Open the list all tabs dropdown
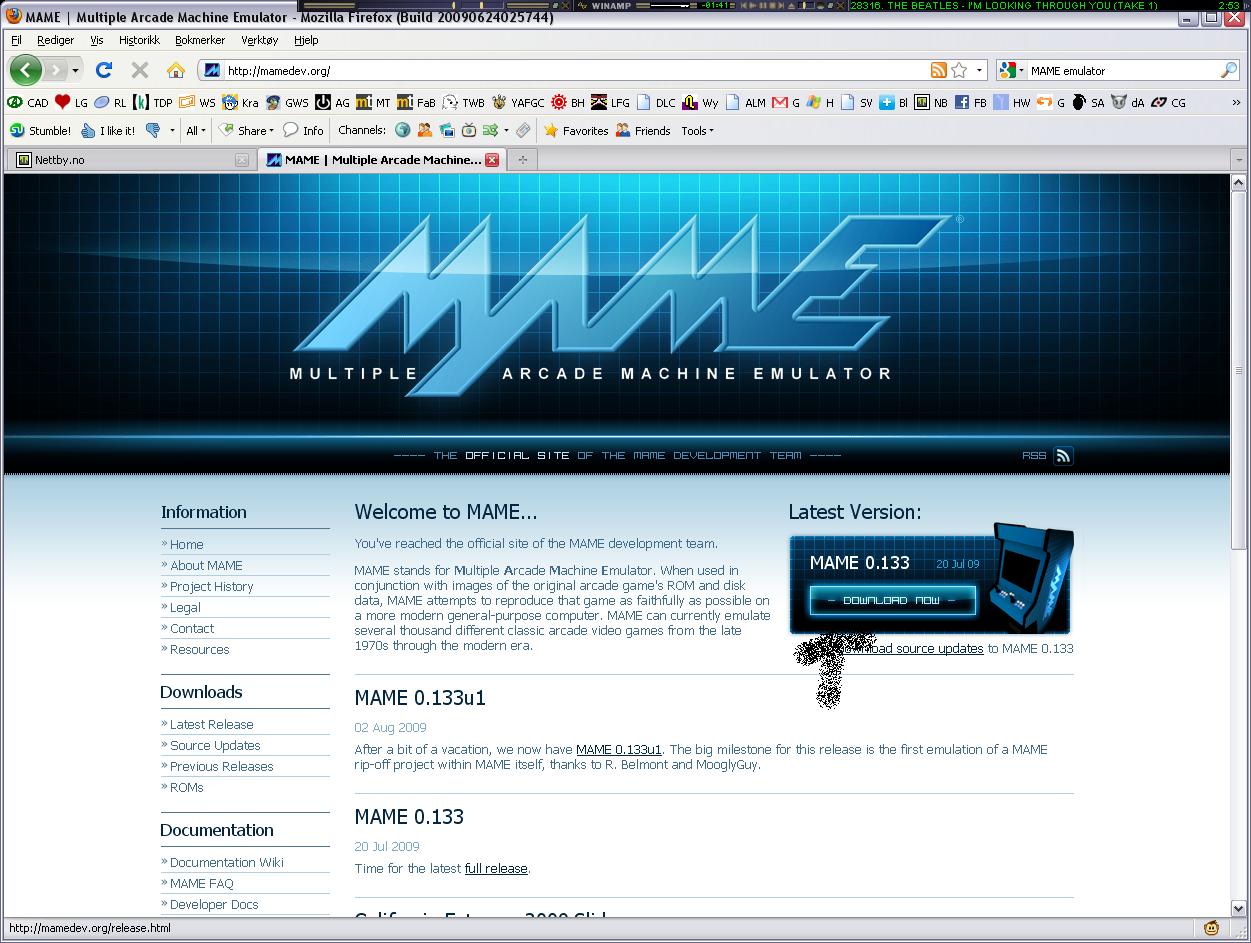Image resolution: width=1251 pixels, height=943 pixels. point(1239,160)
